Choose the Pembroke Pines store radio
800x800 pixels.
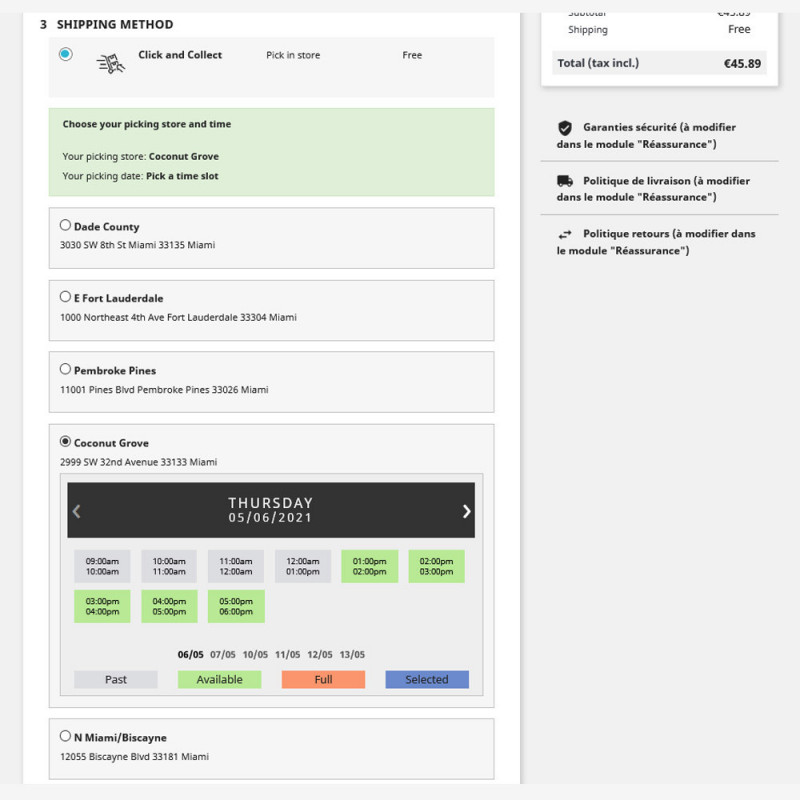coord(65,369)
